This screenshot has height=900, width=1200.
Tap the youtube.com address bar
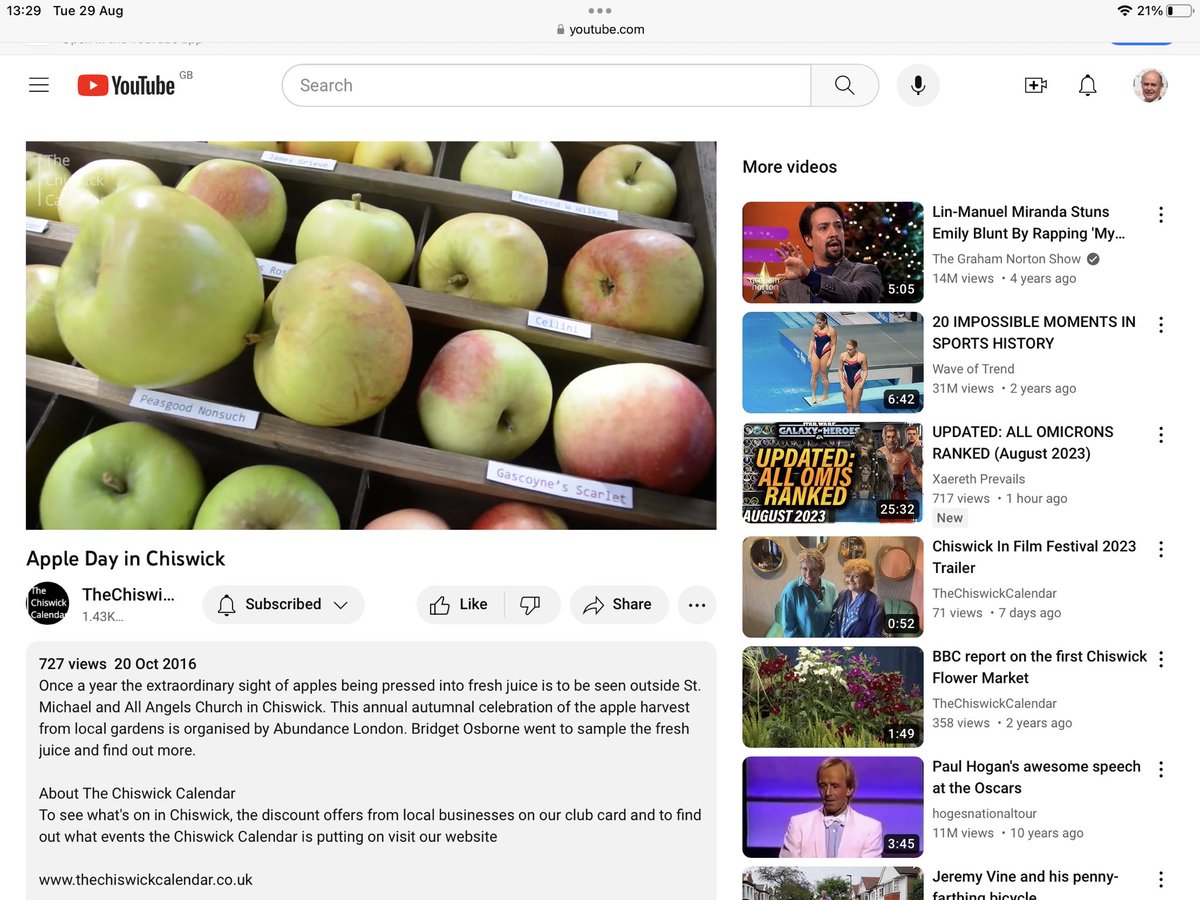(600, 29)
